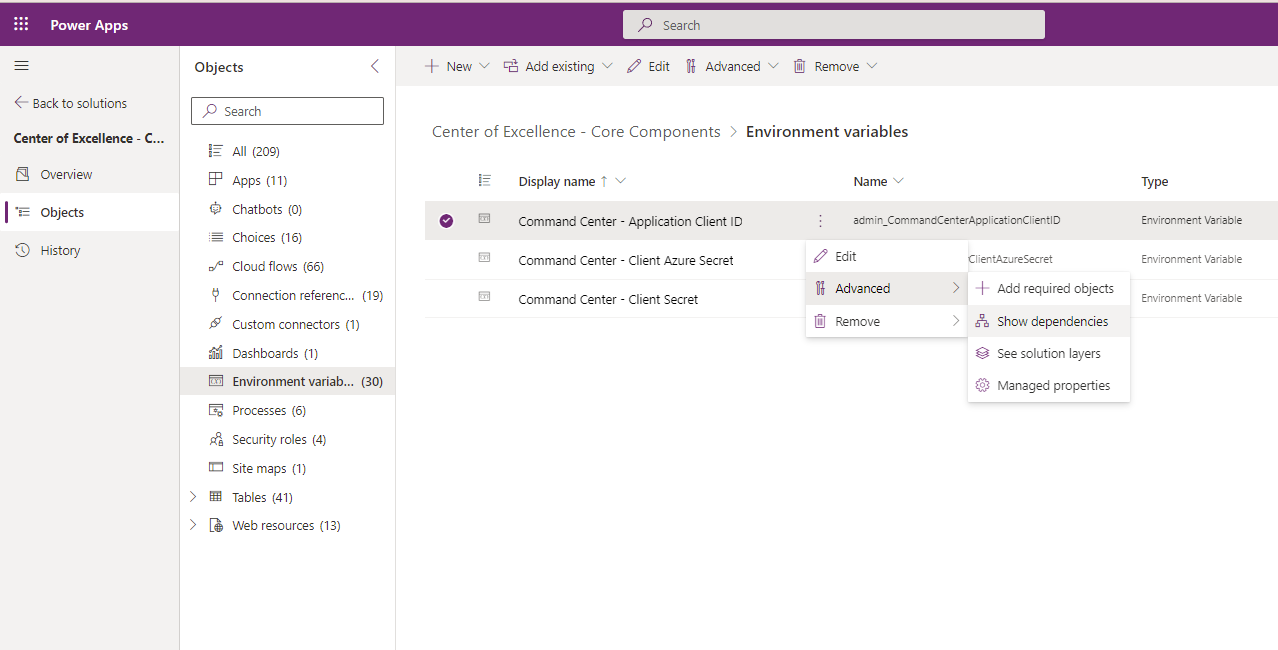
Task: Click the search field in the Objects panel
Action: (287, 110)
